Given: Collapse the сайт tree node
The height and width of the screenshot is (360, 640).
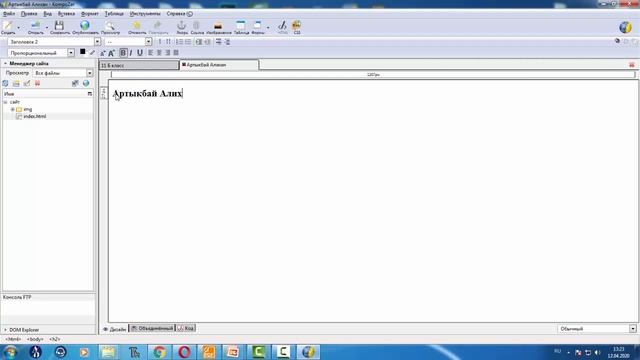Looking at the screenshot, I should tap(5, 102).
